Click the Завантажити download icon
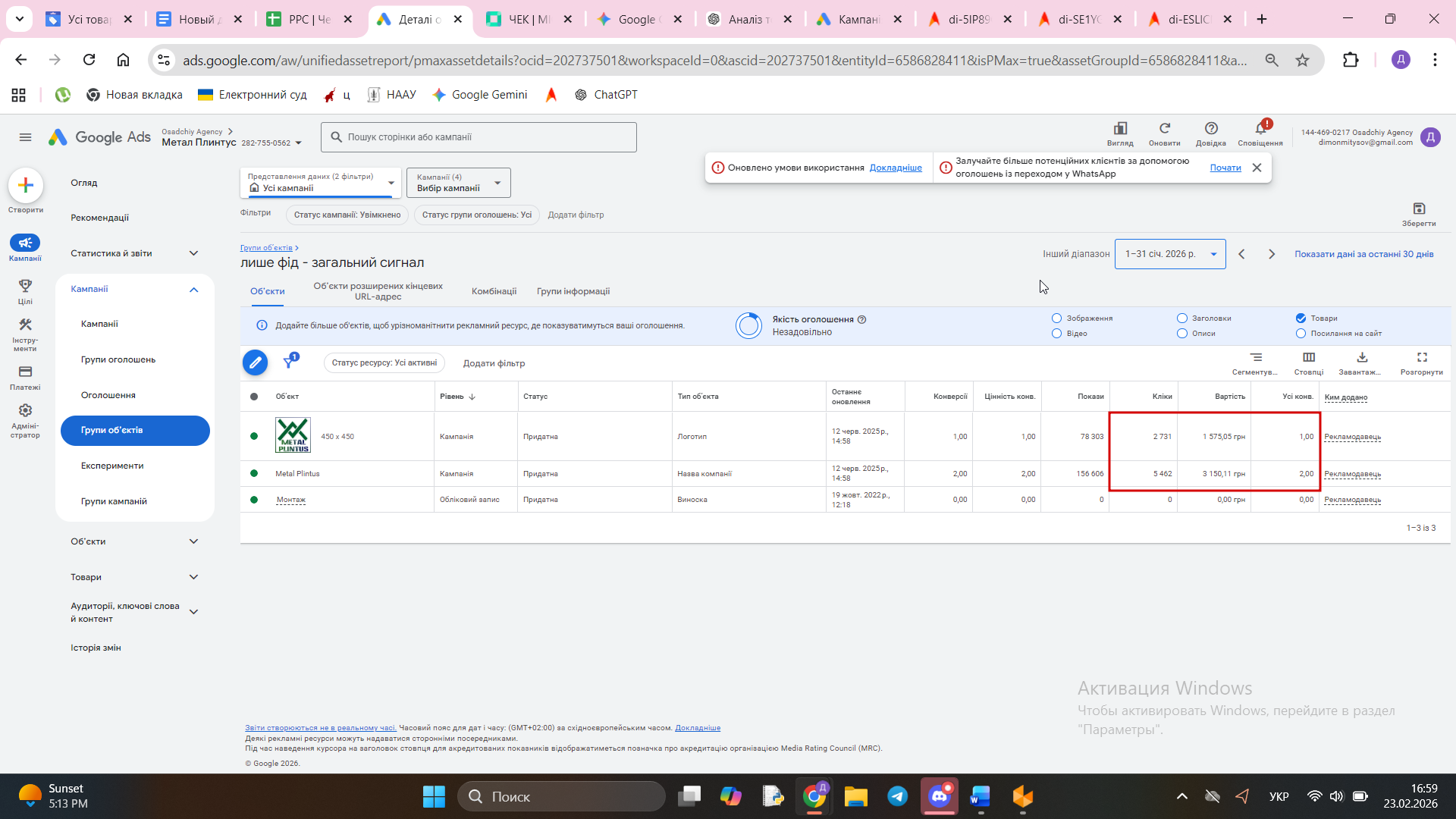 (1362, 358)
